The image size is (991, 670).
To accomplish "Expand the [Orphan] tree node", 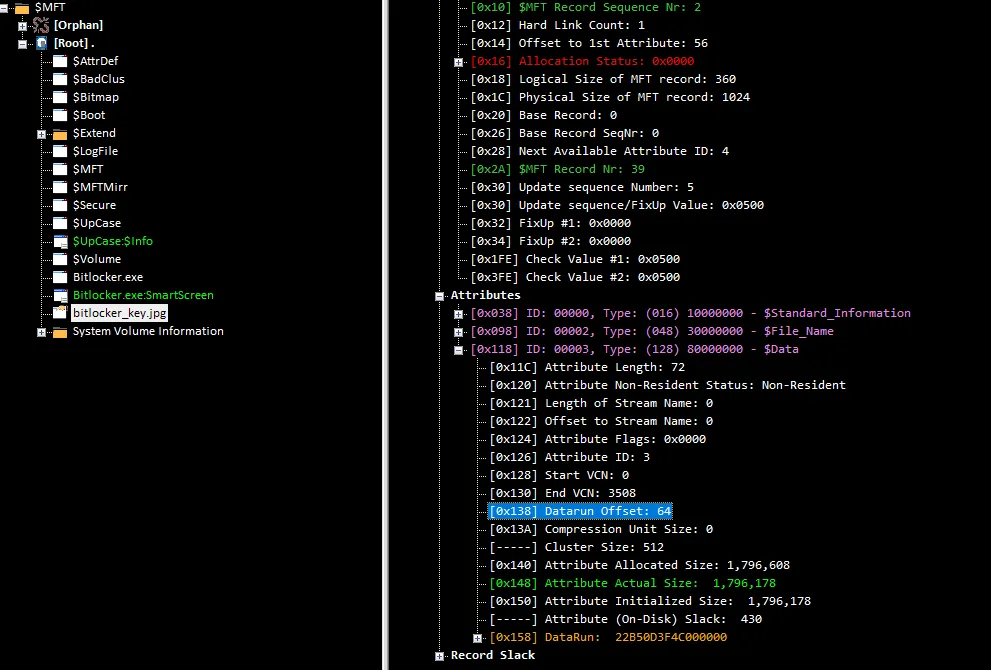I will pyautogui.click(x=23, y=25).
